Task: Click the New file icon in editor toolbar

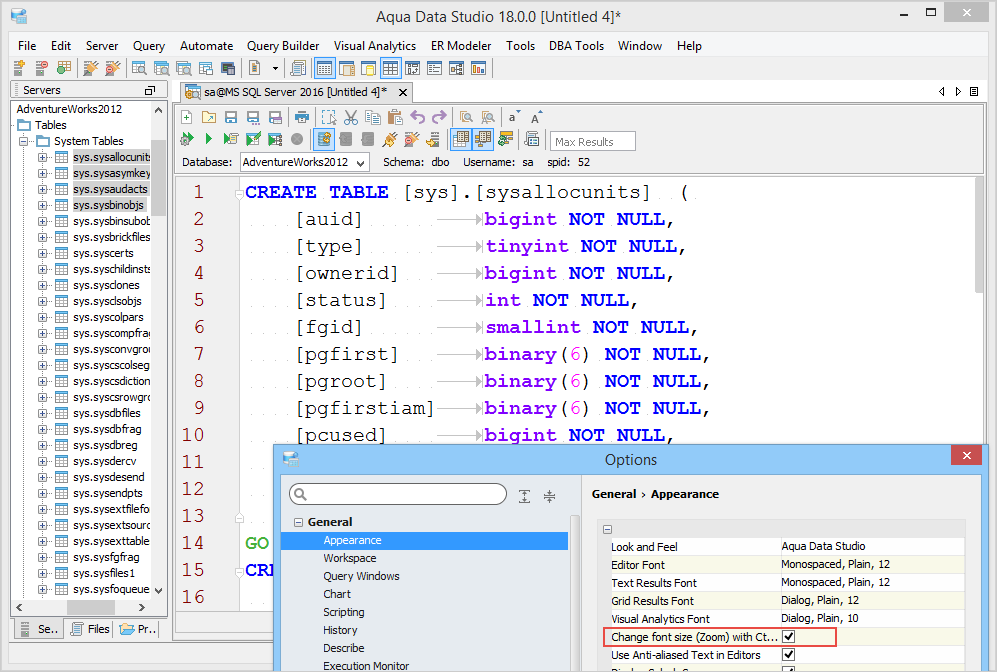Action: (187, 117)
